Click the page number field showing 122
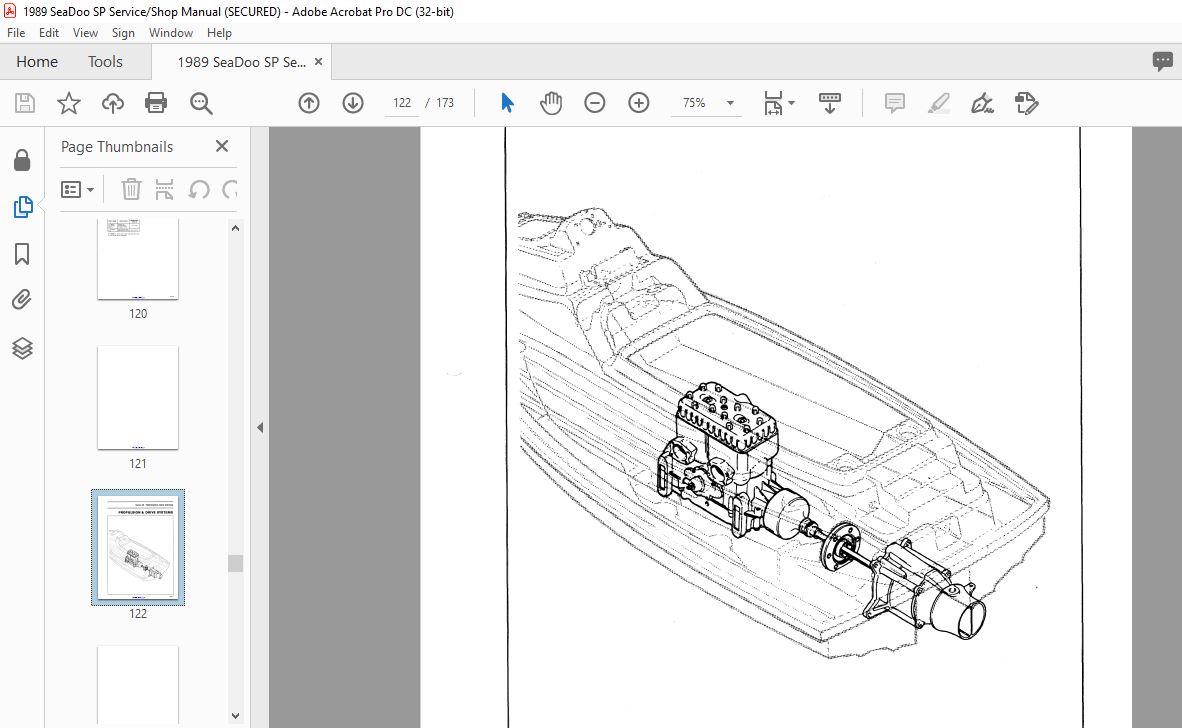This screenshot has height=728, width=1182. coord(402,103)
